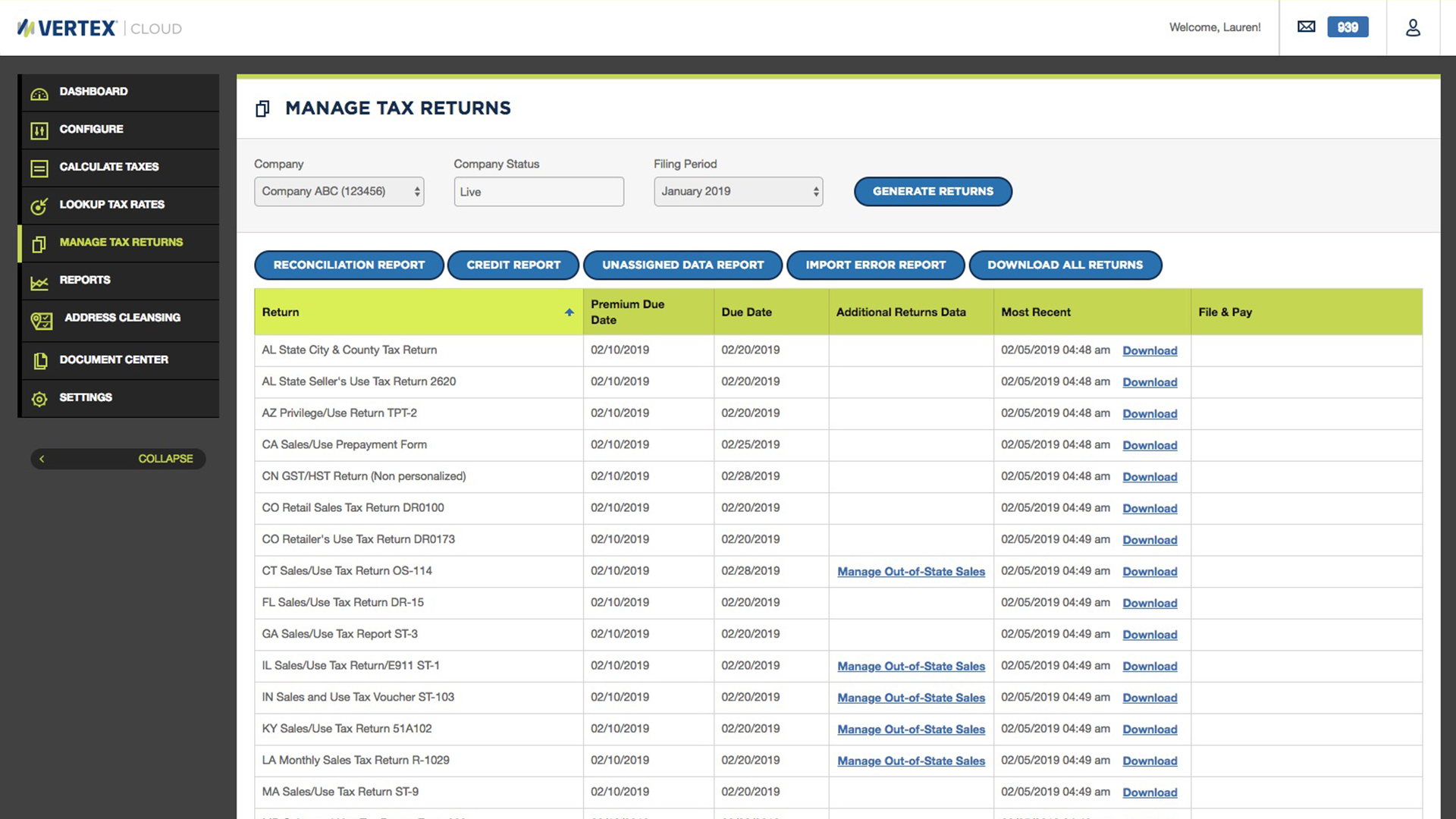
Task: Download the AL State City & County Tax Return
Action: pyautogui.click(x=1149, y=351)
